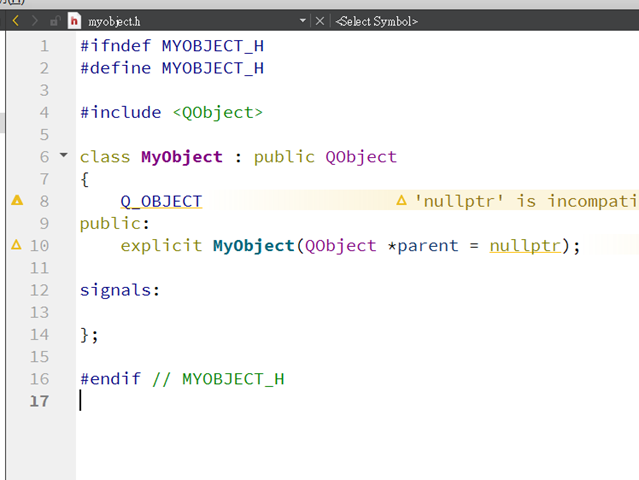Click the // MYOBJECT_H comment on line 16
Image resolution: width=639 pixels, height=480 pixels.
coord(218,379)
